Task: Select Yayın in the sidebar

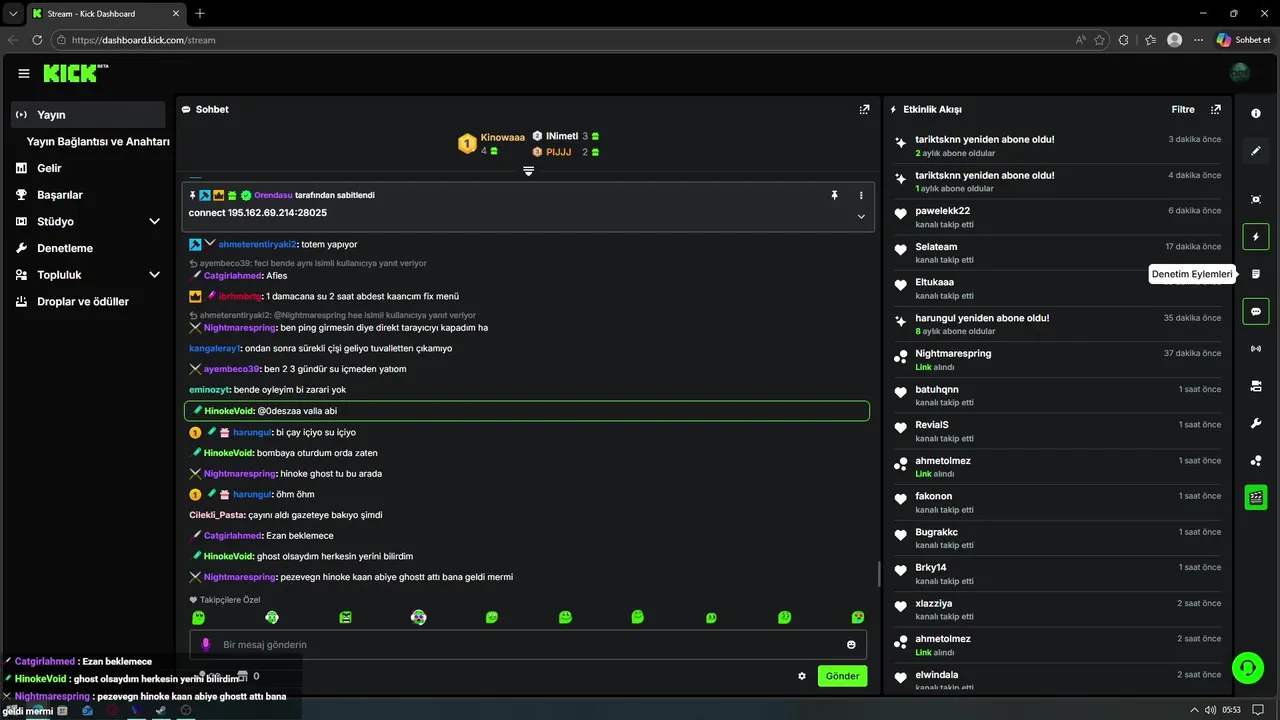Action: [x=88, y=115]
